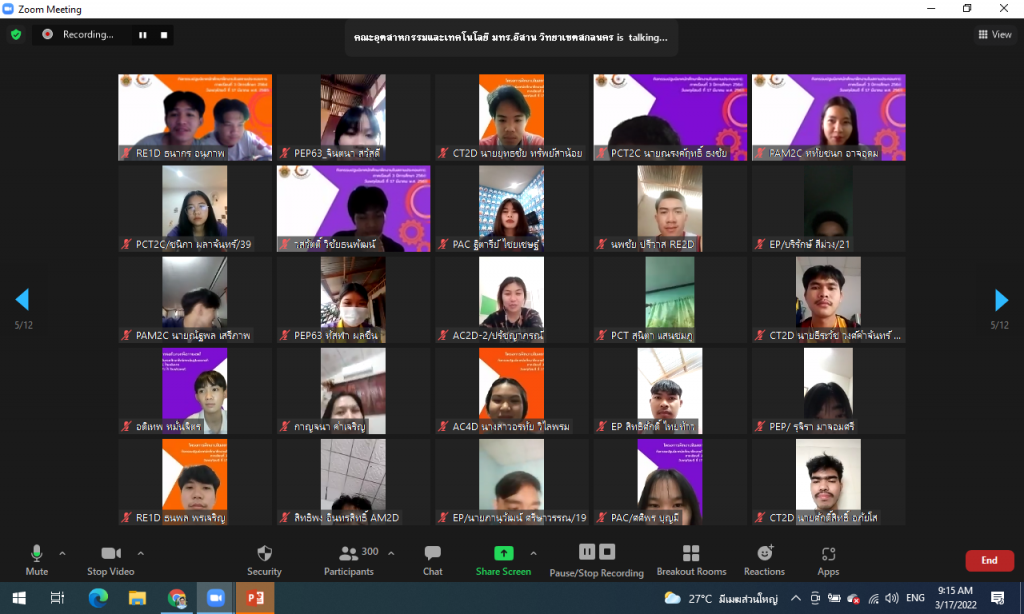Open PowerPoint from the Windows taskbar
Viewport: 1024px width, 614px height.
[253, 598]
